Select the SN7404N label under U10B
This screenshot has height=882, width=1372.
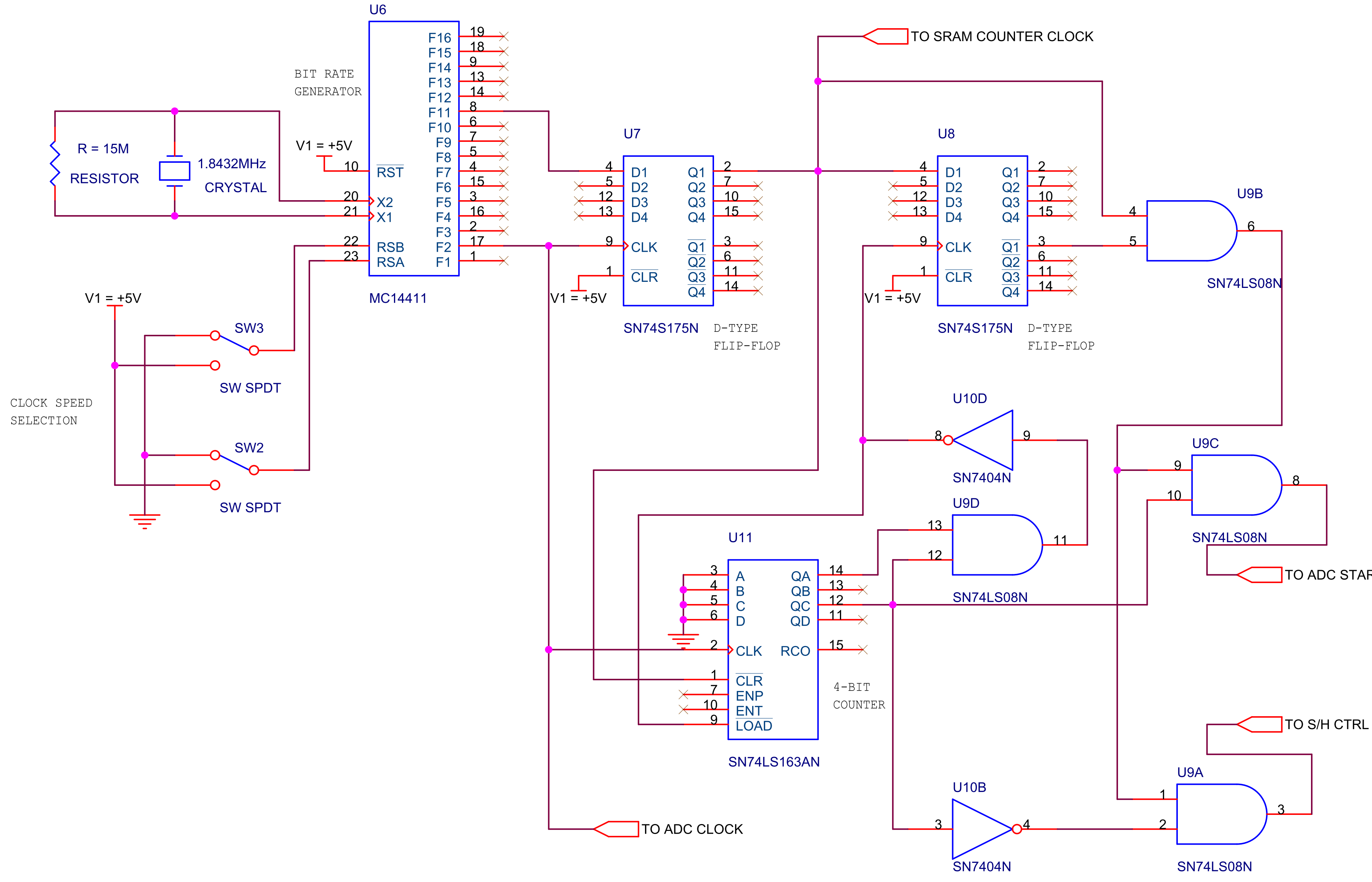(982, 866)
